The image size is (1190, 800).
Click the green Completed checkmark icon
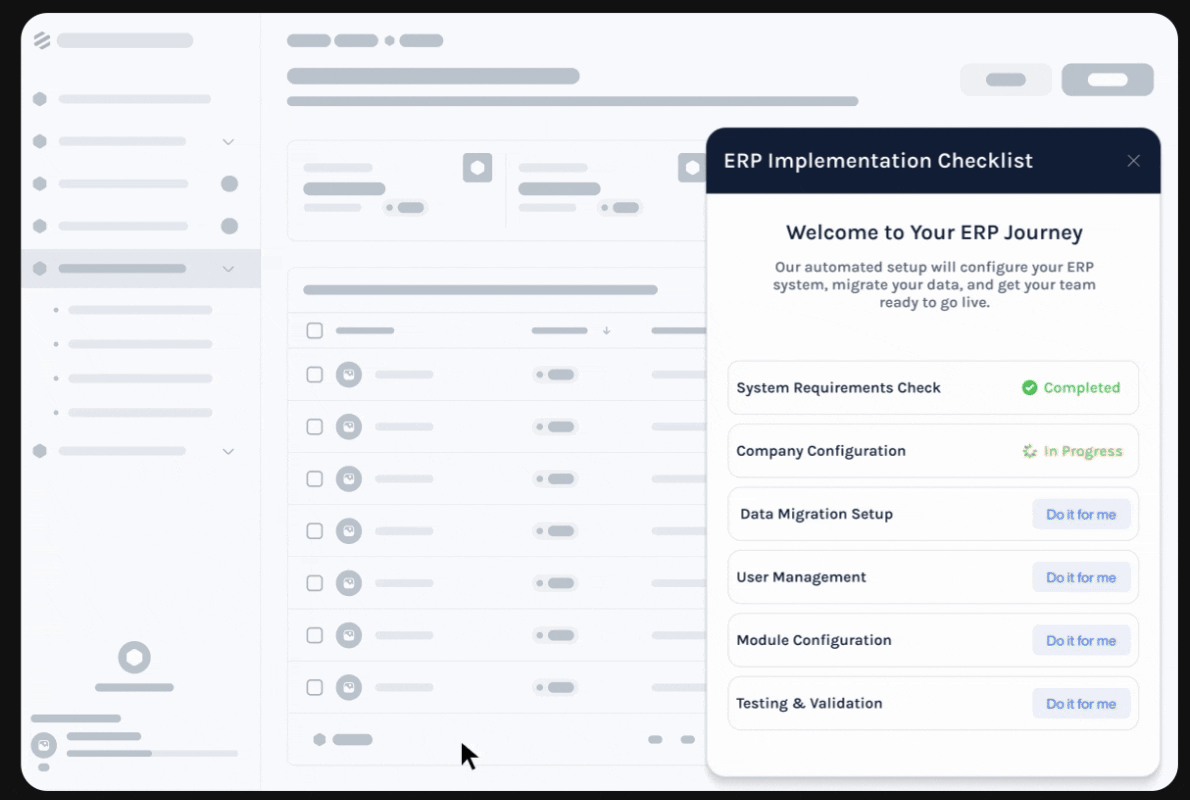[1029, 388]
